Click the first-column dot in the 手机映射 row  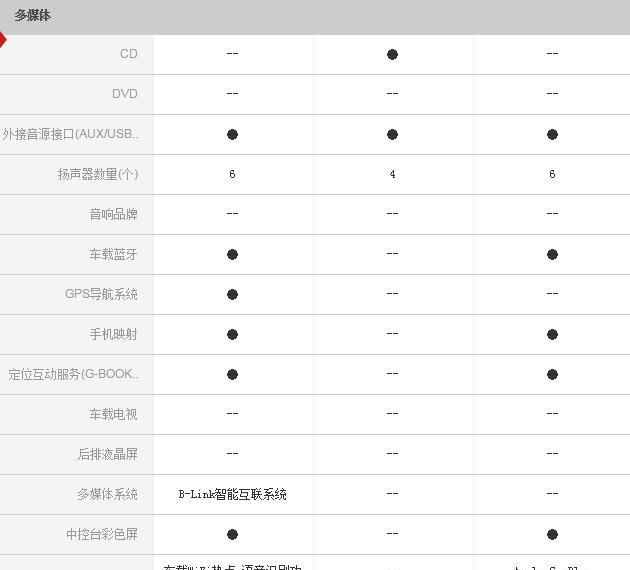232,335
